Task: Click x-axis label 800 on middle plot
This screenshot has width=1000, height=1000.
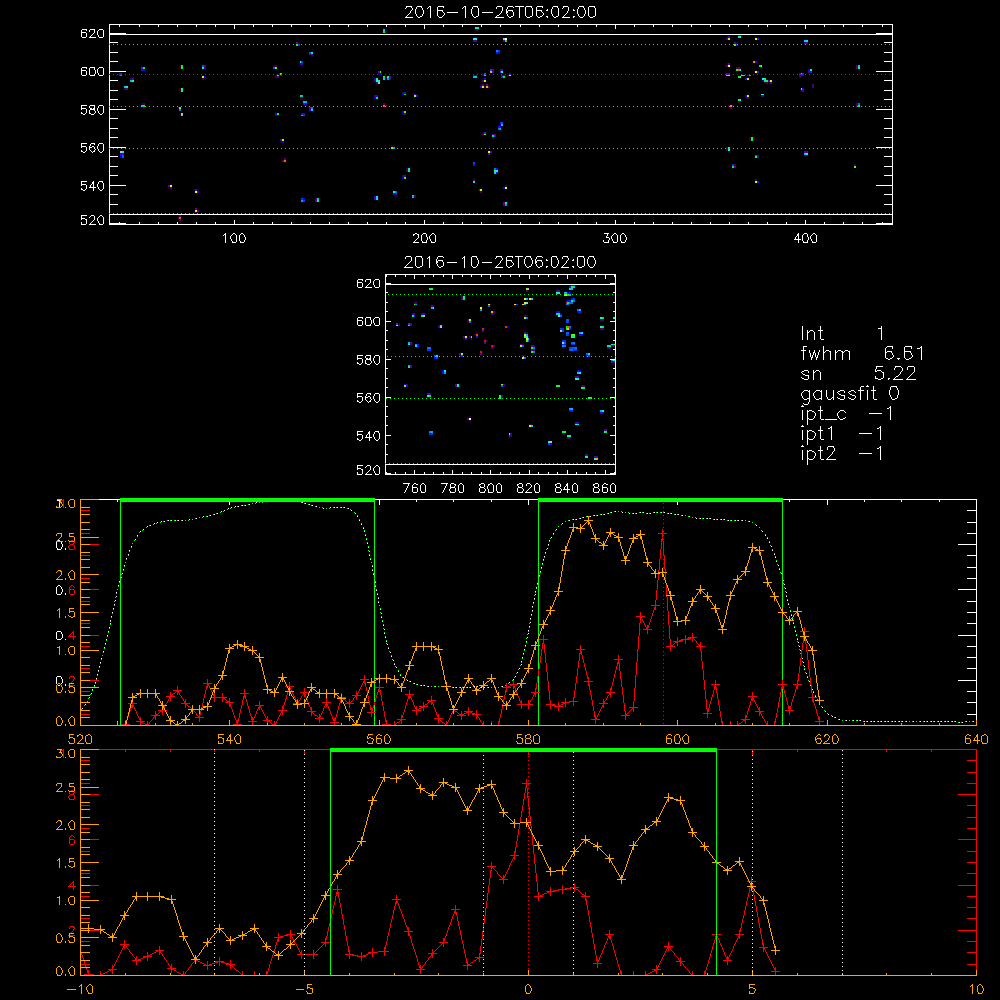Action: pyautogui.click(x=490, y=489)
